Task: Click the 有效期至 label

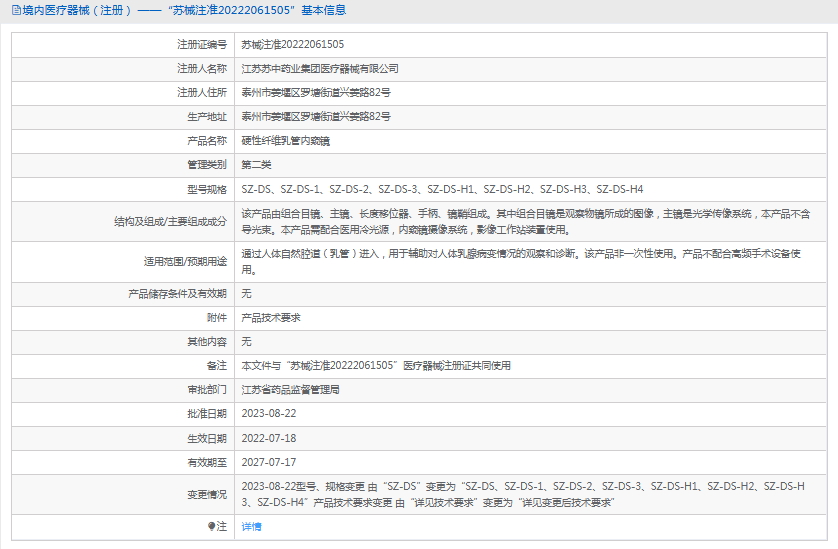Action: click(207, 462)
